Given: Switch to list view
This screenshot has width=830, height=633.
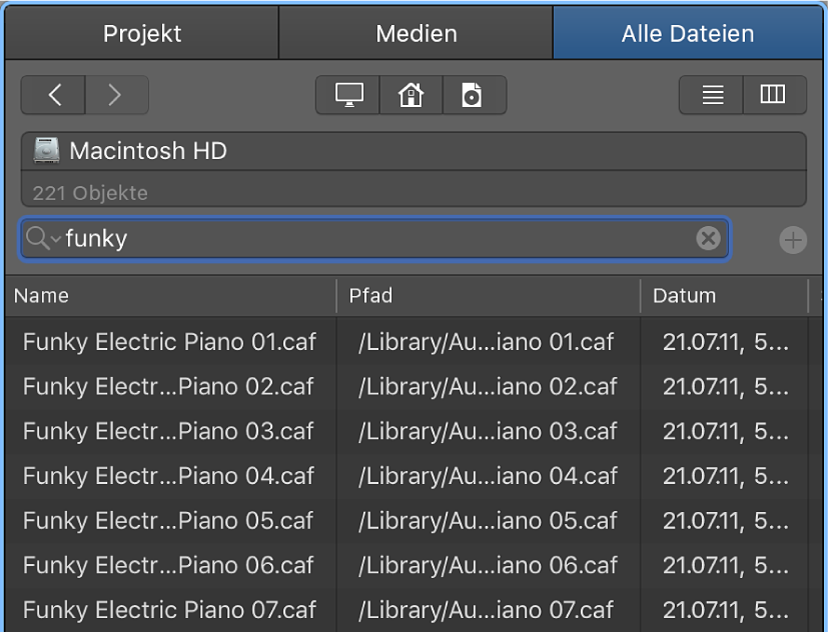Looking at the screenshot, I should point(712,95).
